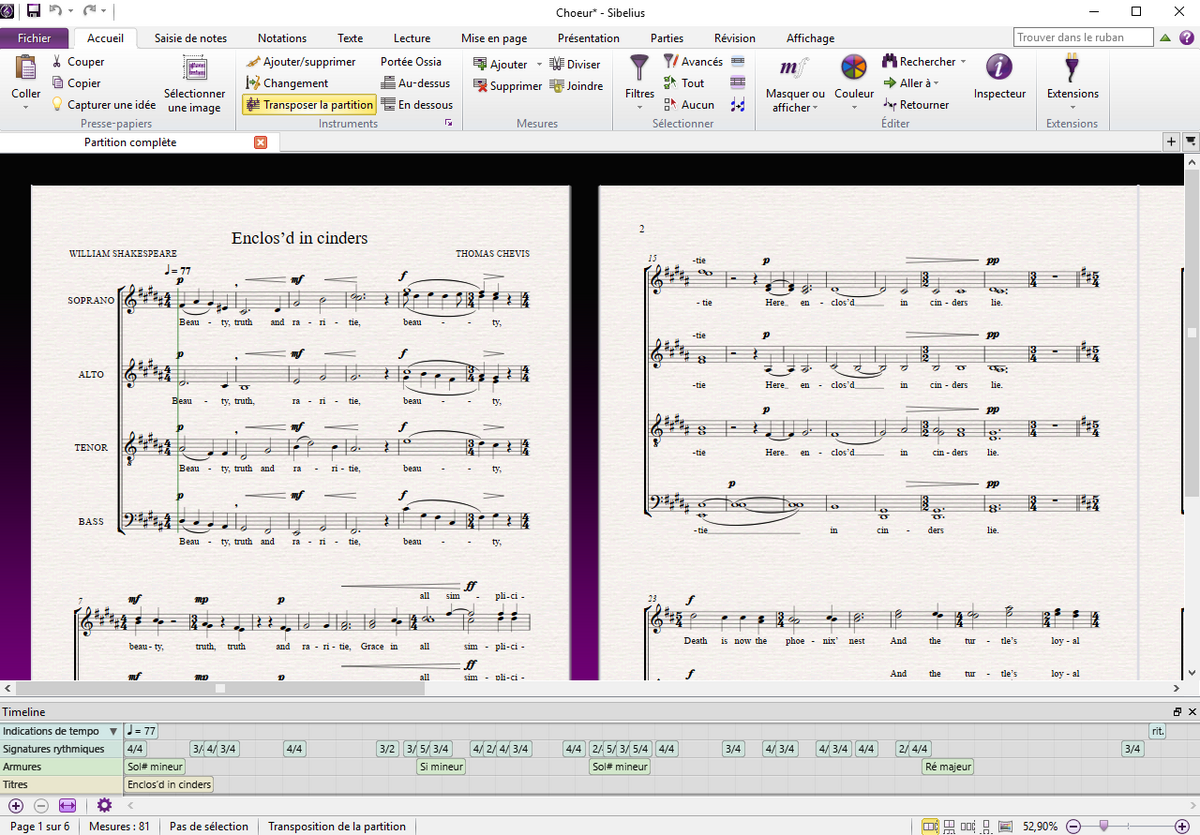Click Timeline zoom-in plus icon
The height and width of the screenshot is (835, 1200).
tap(16, 805)
